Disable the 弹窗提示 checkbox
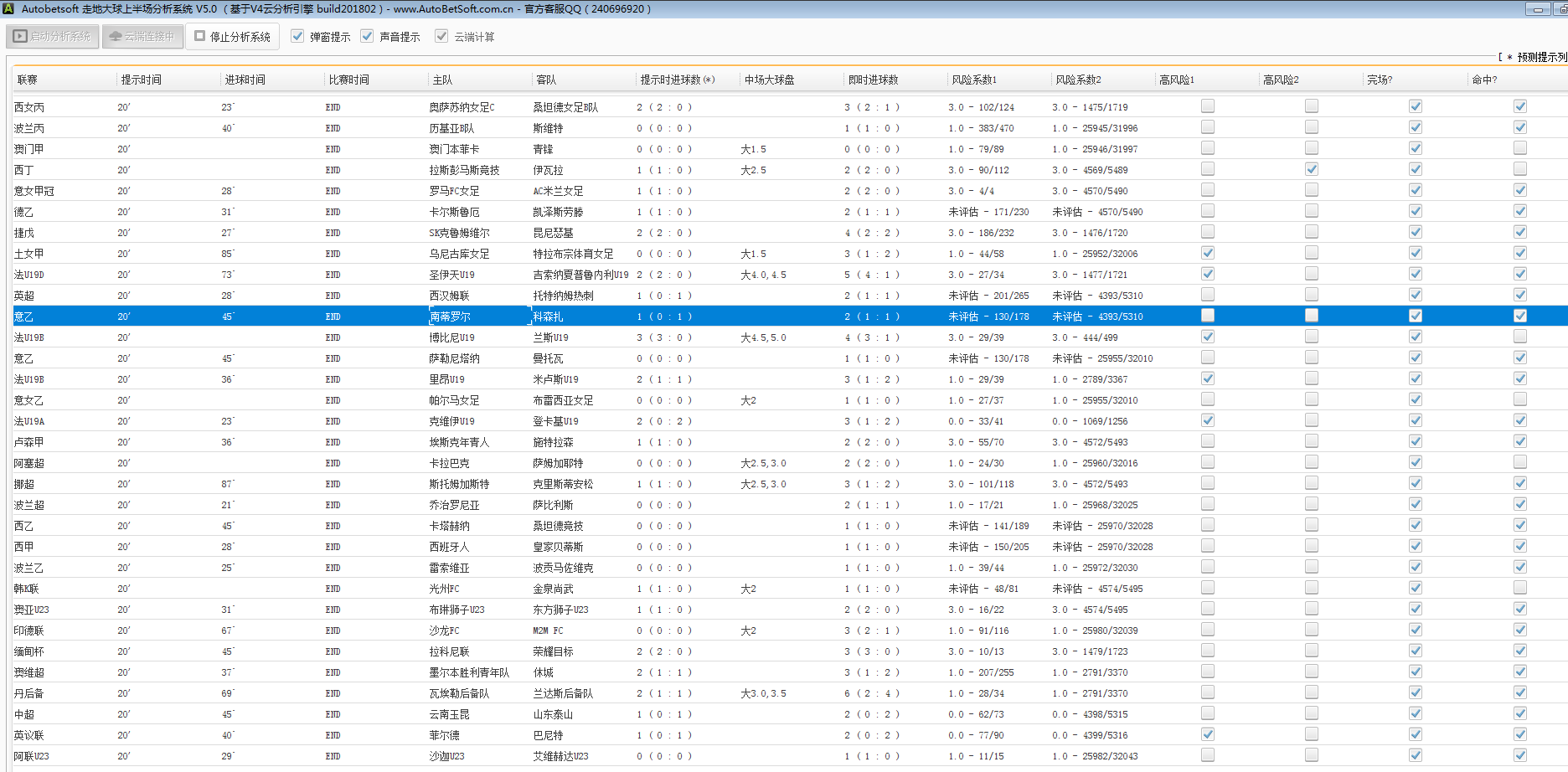The image size is (1568, 772). click(297, 37)
